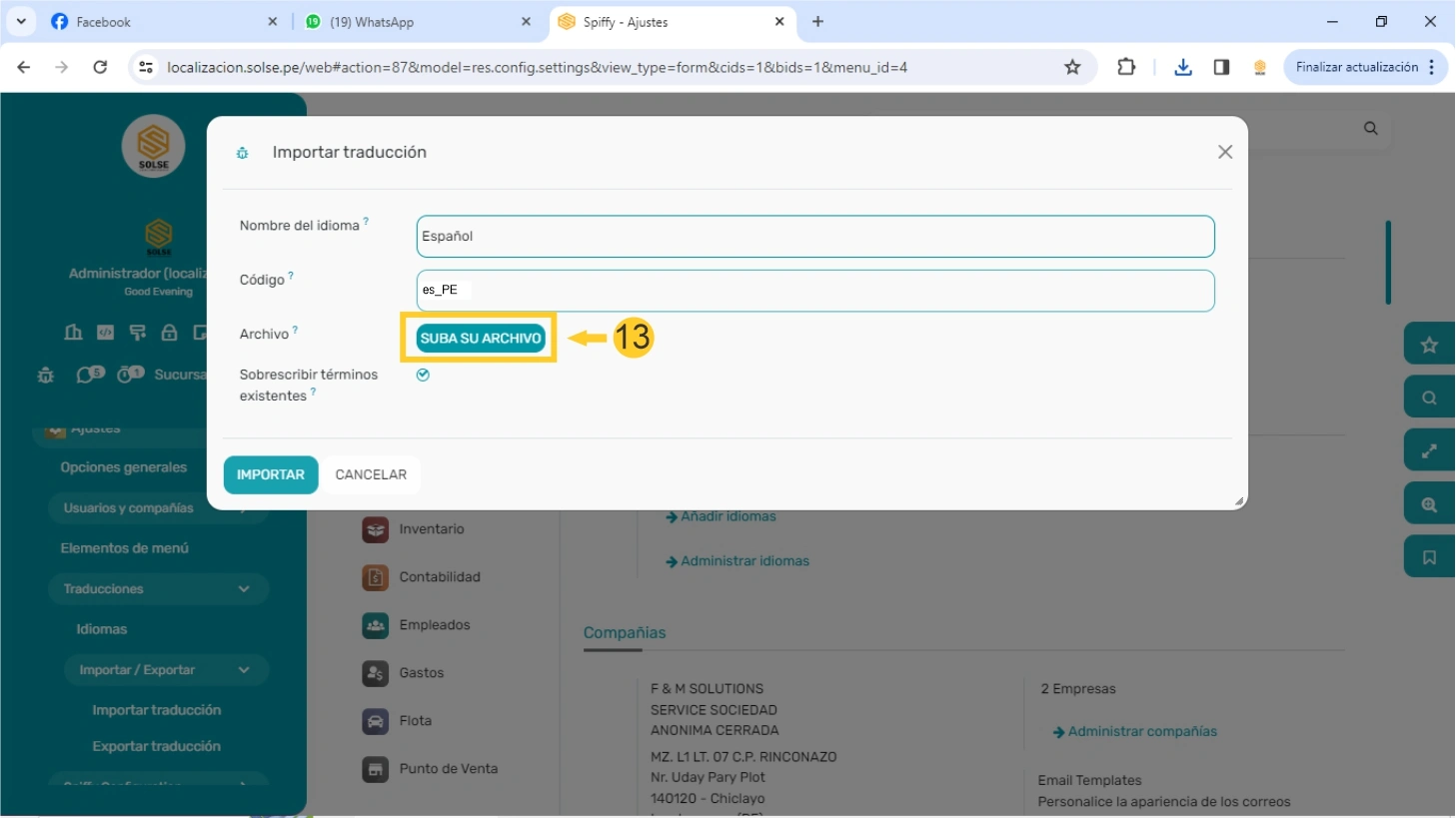Toggle Sobrescribir términos existentes checkbox
Viewport: 1456px width, 818px height.
coord(423,375)
